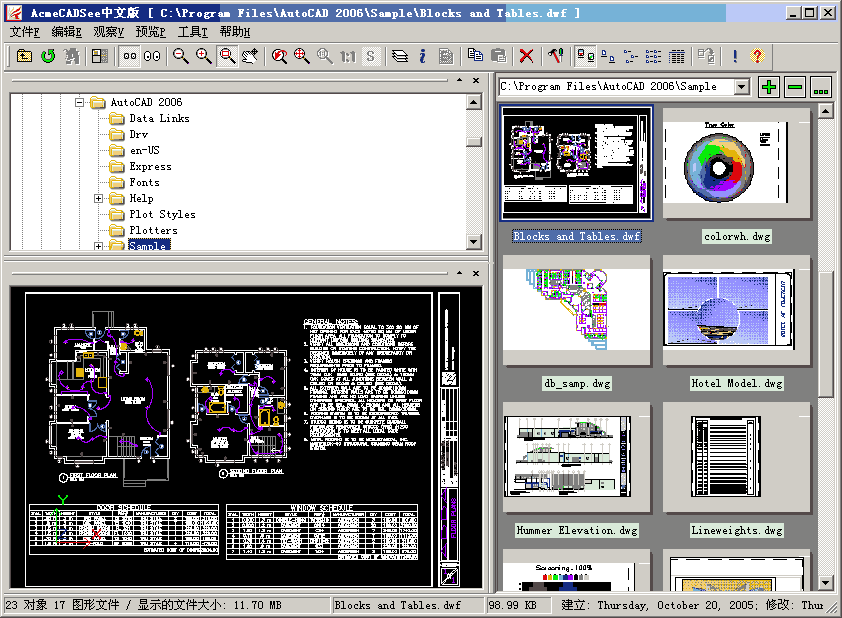Click the blue info icon
842x618 pixels.
pyautogui.click(x=423, y=56)
